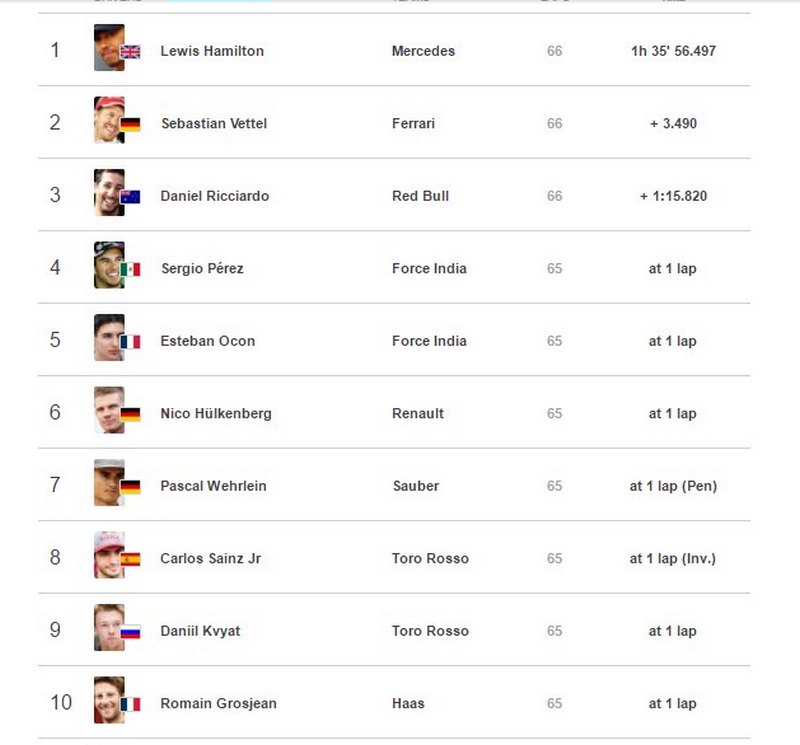Select the Daniel Ricciardo driver name
This screenshot has height=745, width=800.
(x=214, y=196)
